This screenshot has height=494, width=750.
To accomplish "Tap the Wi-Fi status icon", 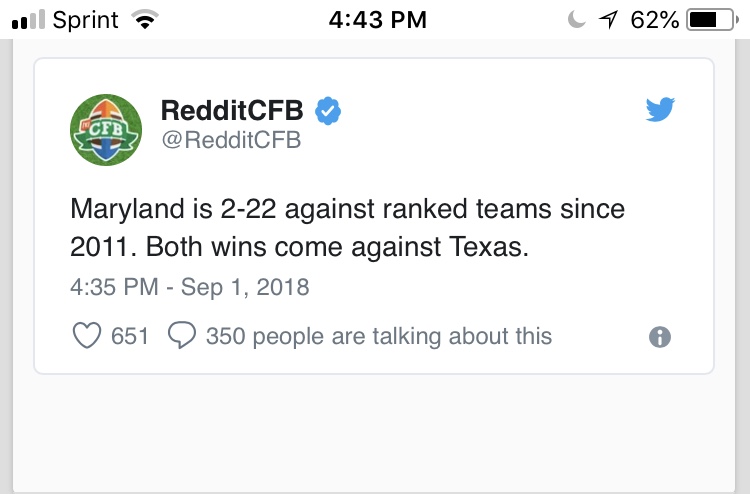I will (145, 20).
